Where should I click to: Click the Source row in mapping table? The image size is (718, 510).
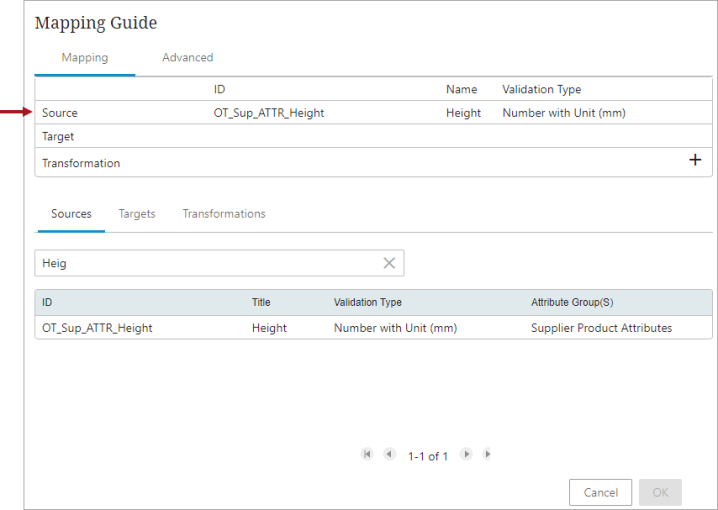point(373,113)
